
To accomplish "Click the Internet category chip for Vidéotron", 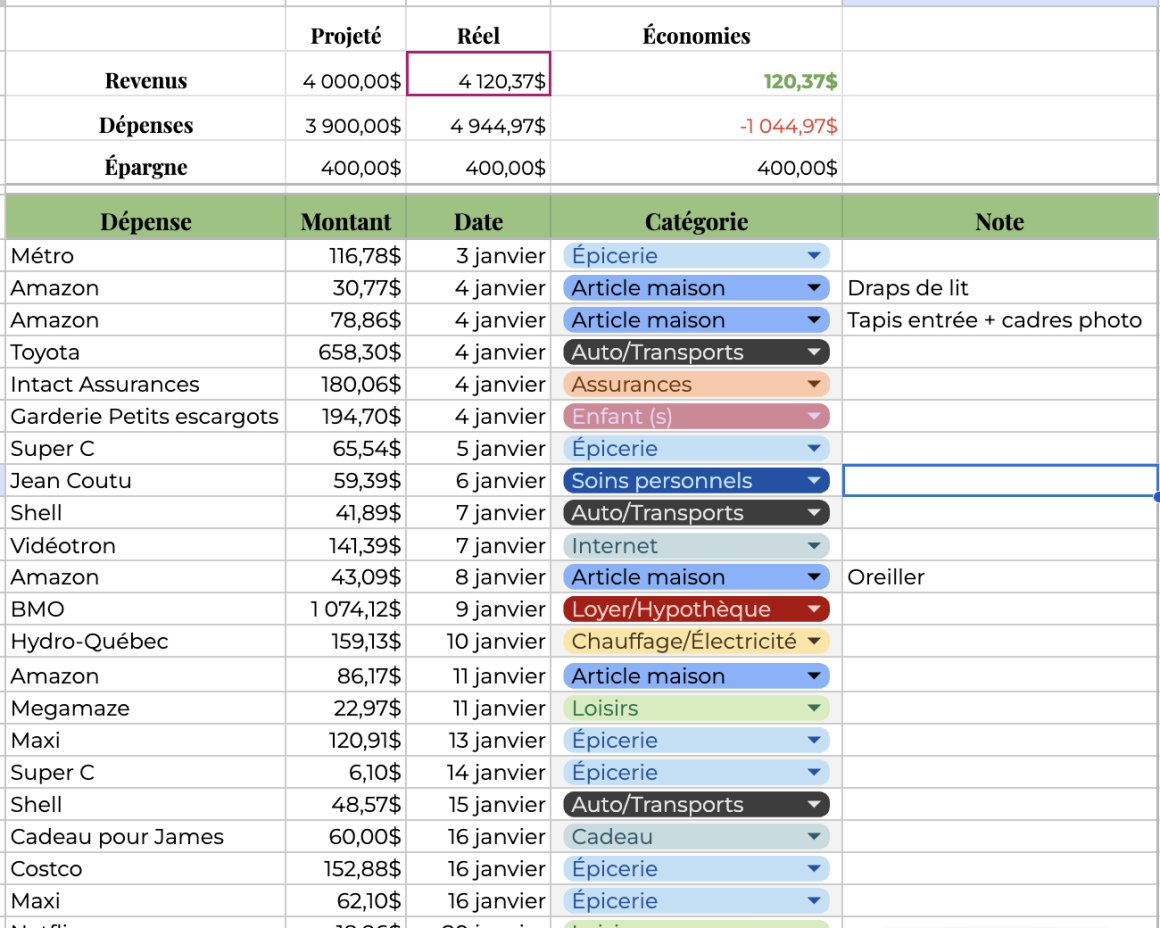I will [x=696, y=546].
